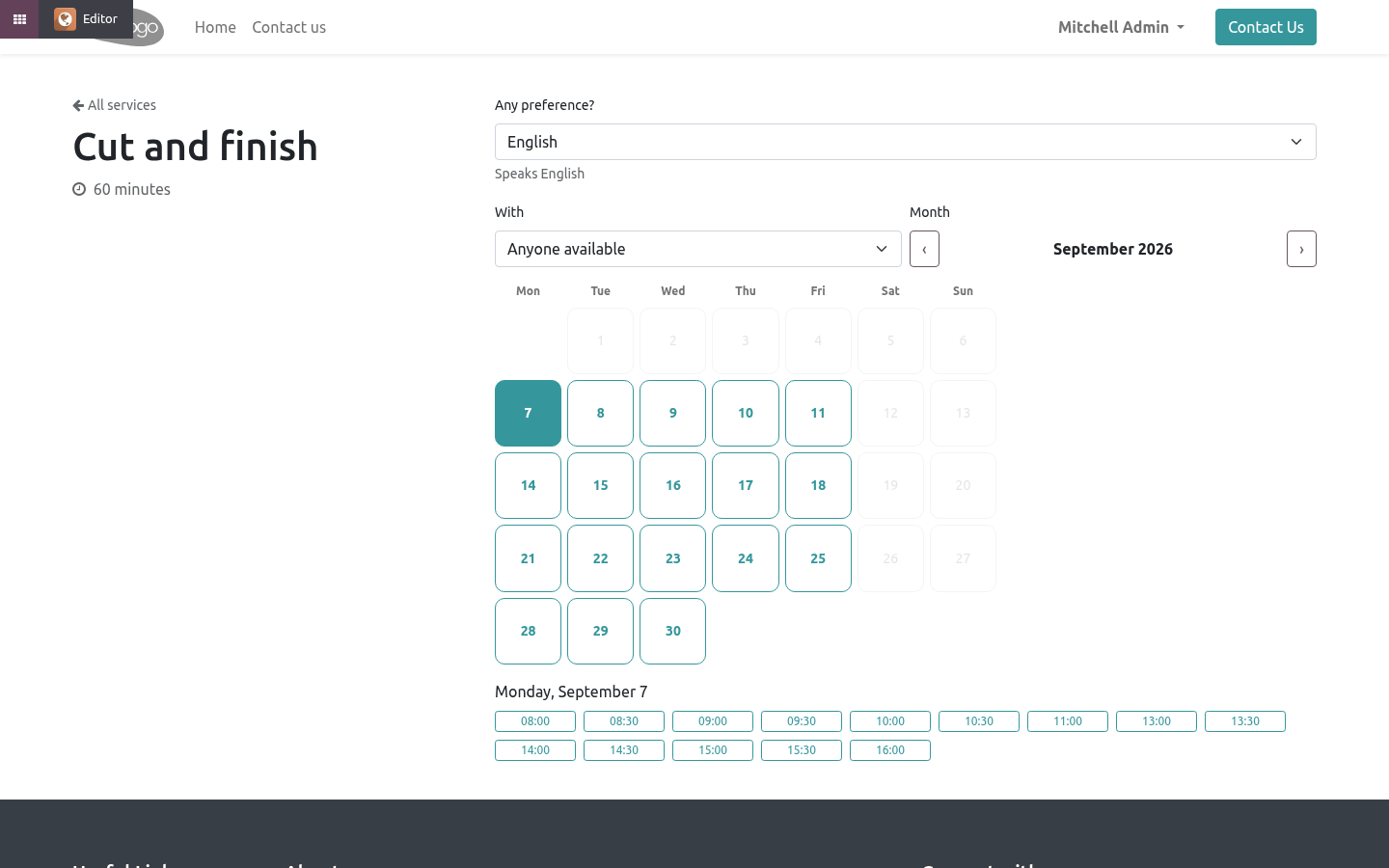
Task: Pick the 09:30 time slot
Action: (x=802, y=721)
